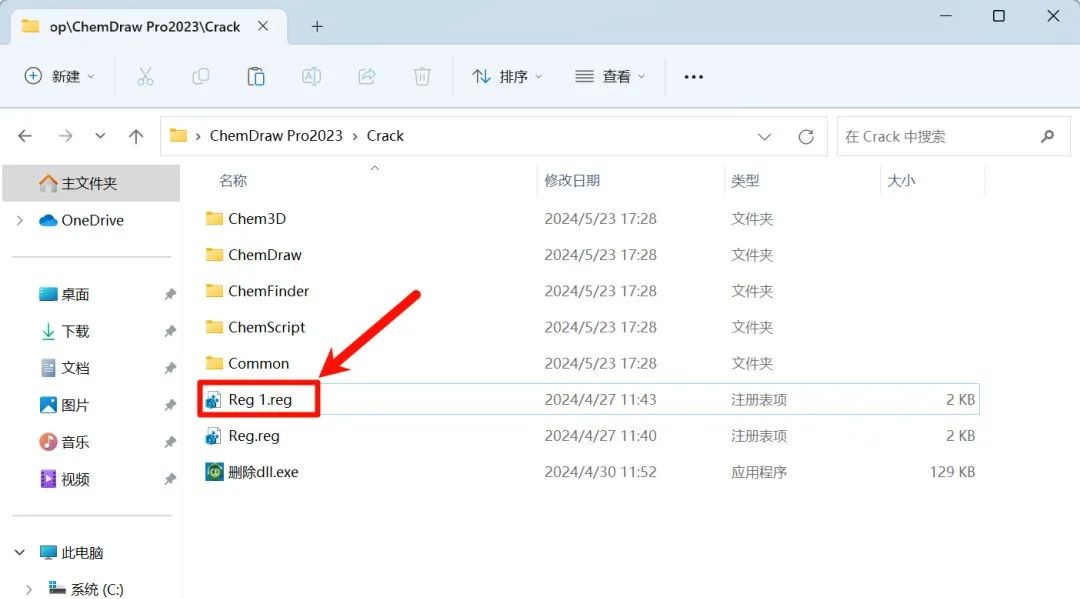Click the 删除dll.exe file name
The height and width of the screenshot is (599, 1080).
point(263,472)
